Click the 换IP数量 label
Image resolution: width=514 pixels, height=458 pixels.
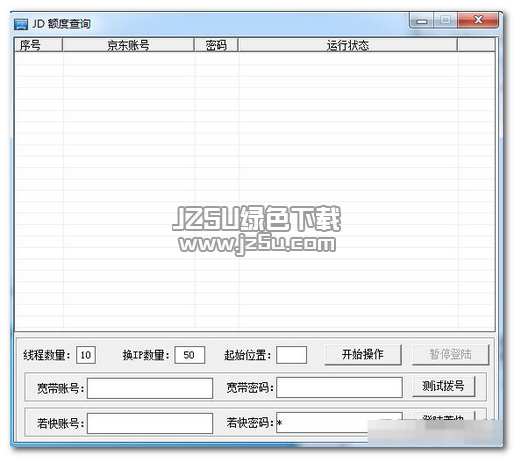click(146, 355)
